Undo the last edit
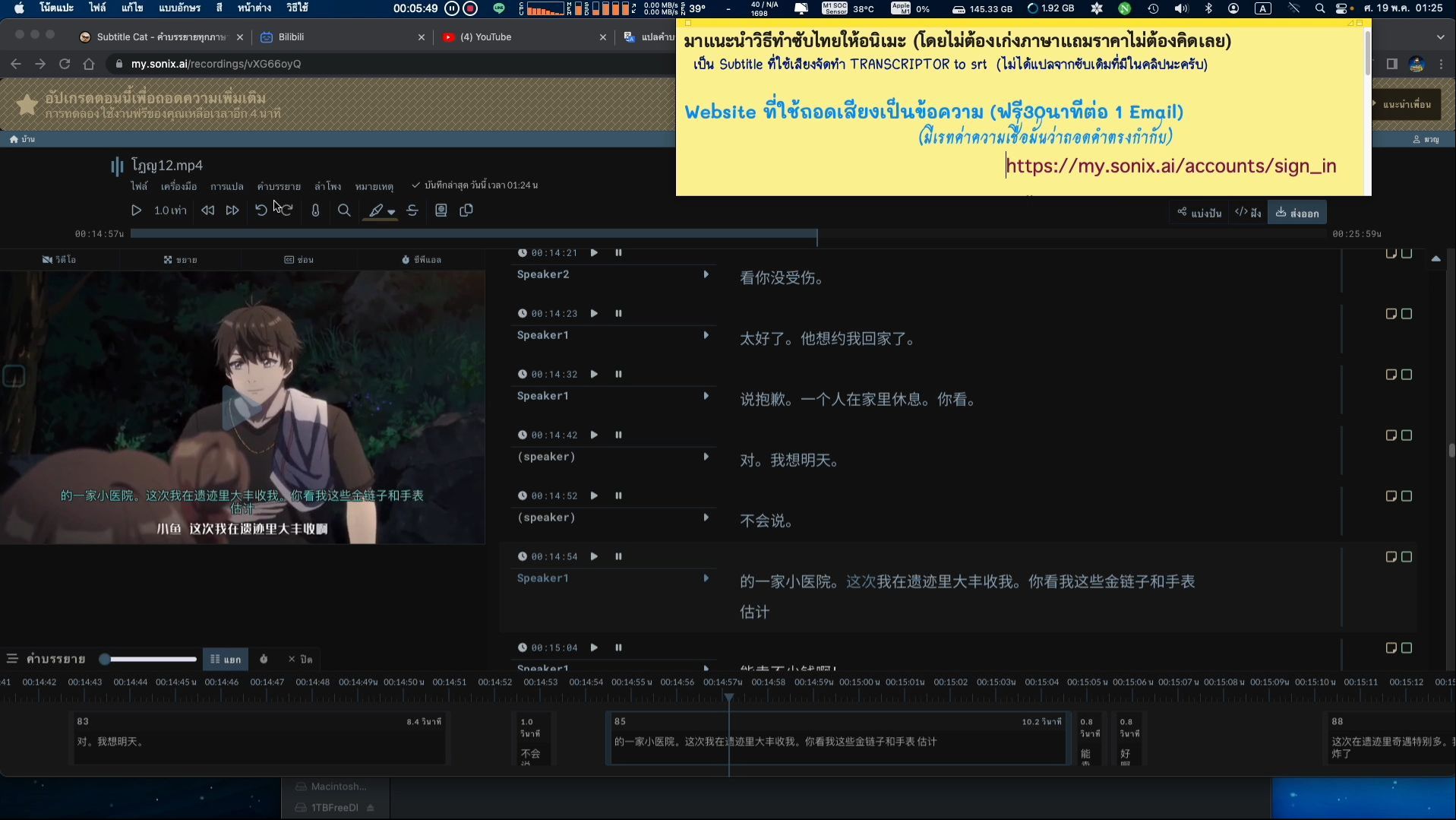This screenshot has height=820, width=1456. (261, 211)
